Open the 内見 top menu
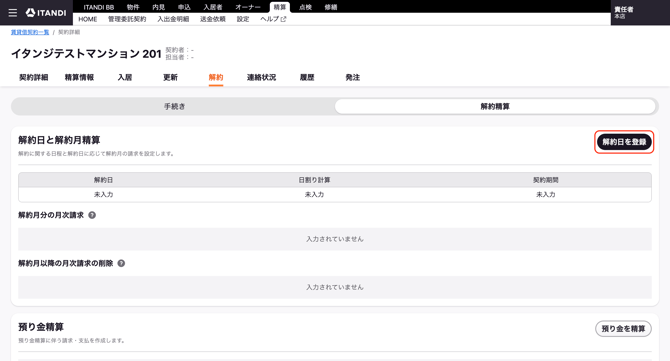Image resolution: width=670 pixels, height=361 pixels. [159, 7]
